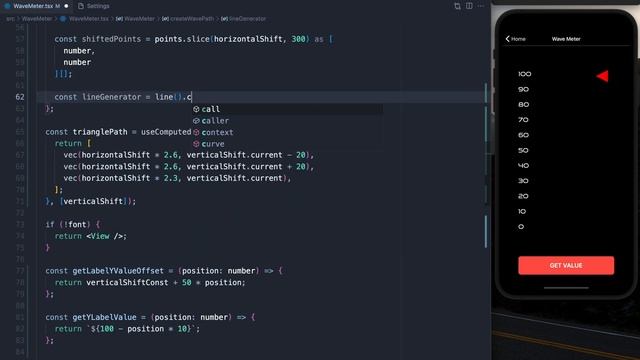Click the View tag in return statement
This screenshot has height=360, width=640.
coord(100,236)
